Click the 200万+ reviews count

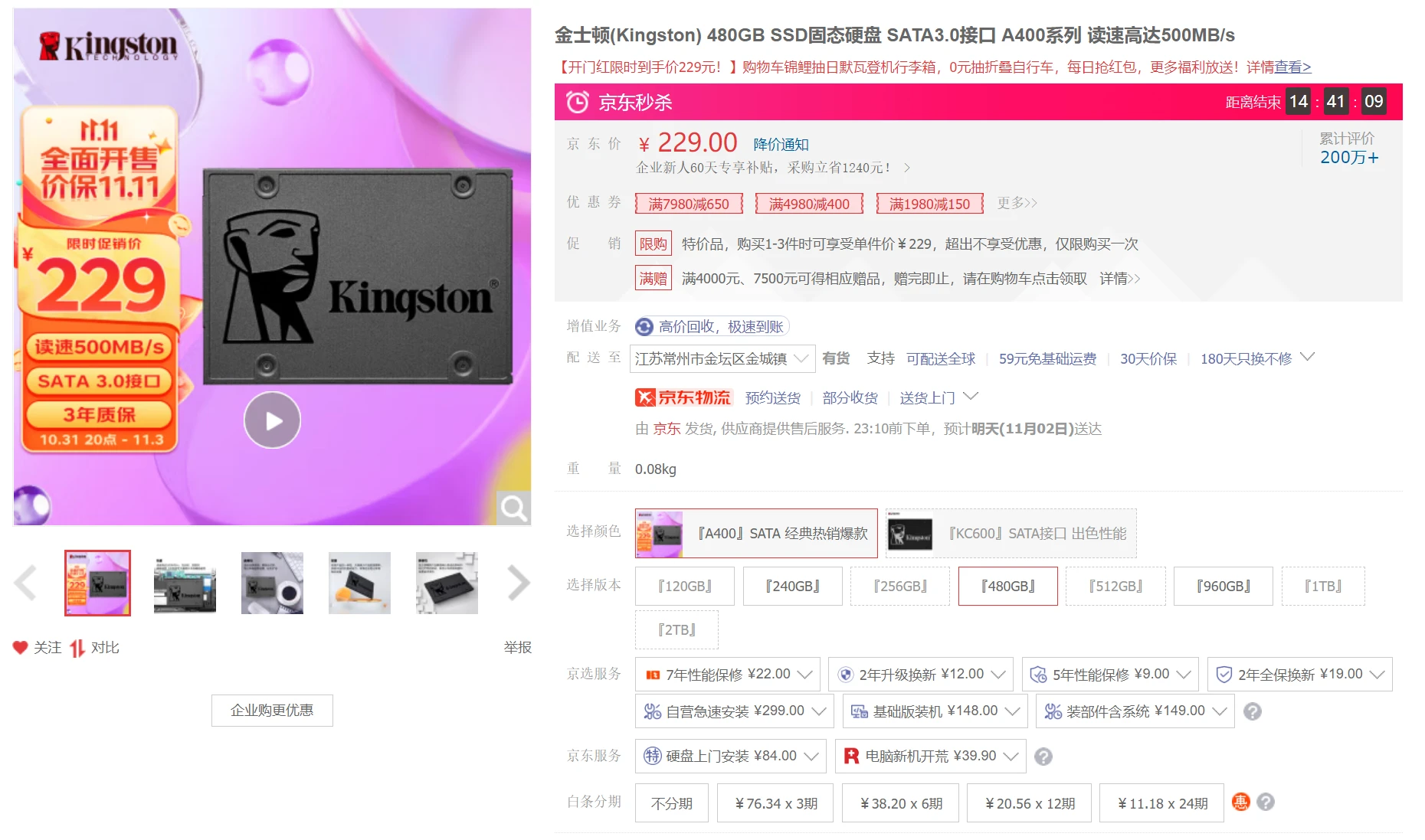coord(1349,158)
